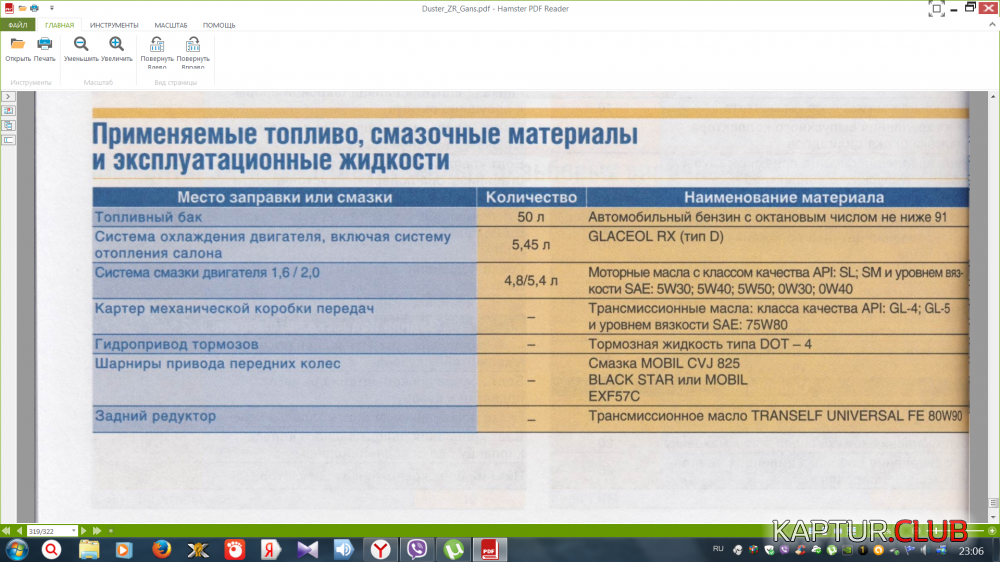Toggle the third side panel button in left sidebar
1000x562 pixels.
coord(8,140)
